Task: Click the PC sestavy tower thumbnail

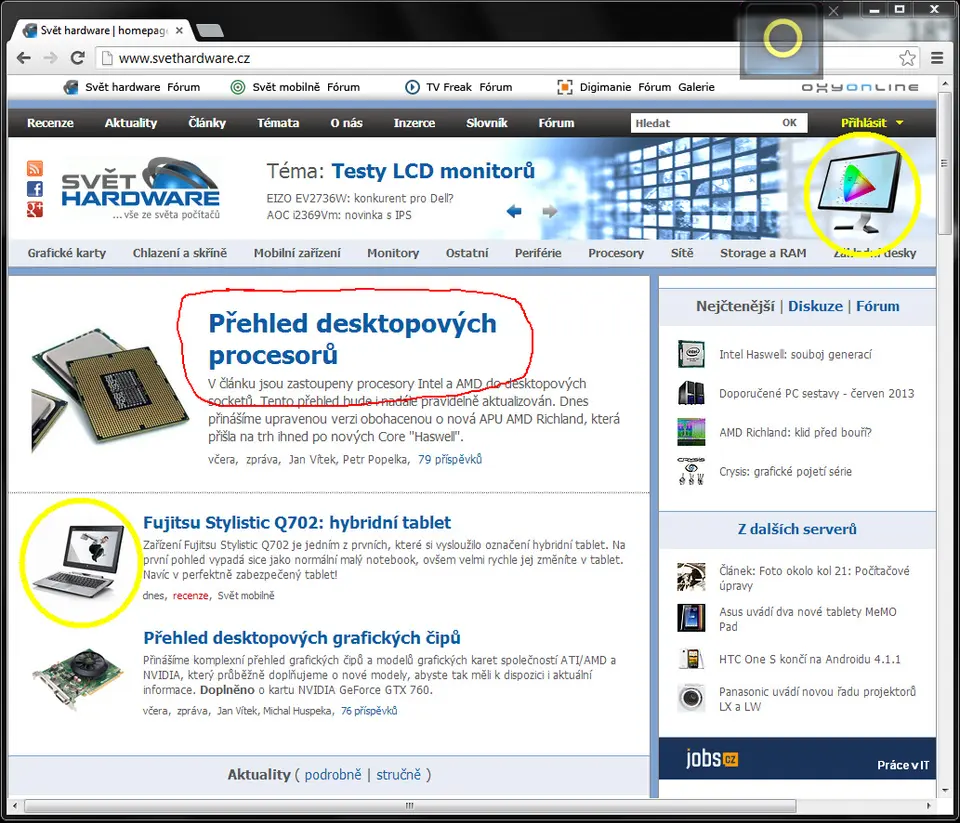Action: 691,393
